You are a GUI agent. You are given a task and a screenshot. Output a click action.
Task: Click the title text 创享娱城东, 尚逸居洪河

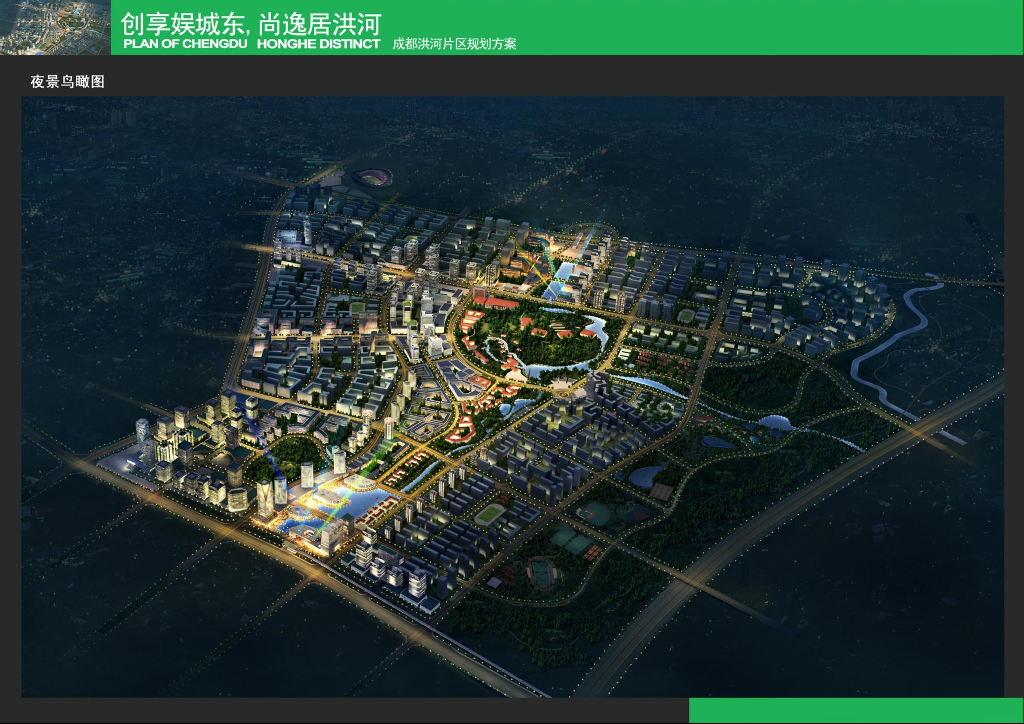point(251,24)
